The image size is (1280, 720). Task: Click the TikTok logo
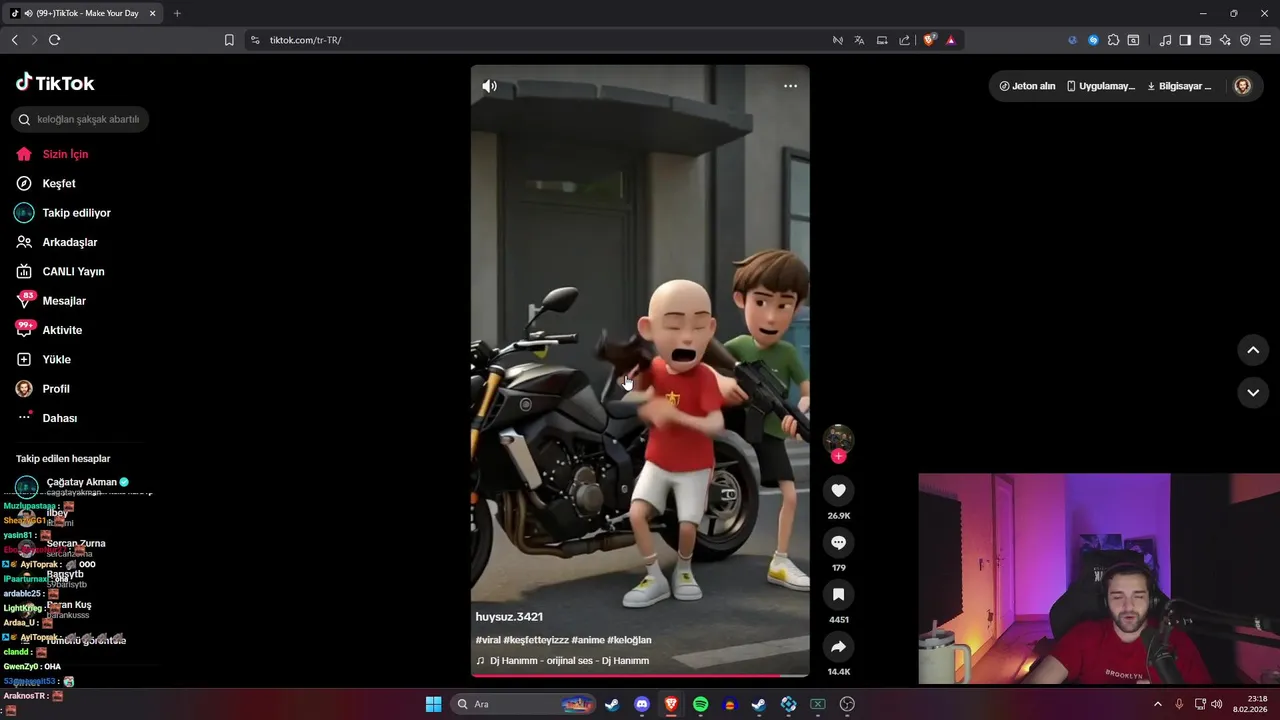click(x=55, y=83)
